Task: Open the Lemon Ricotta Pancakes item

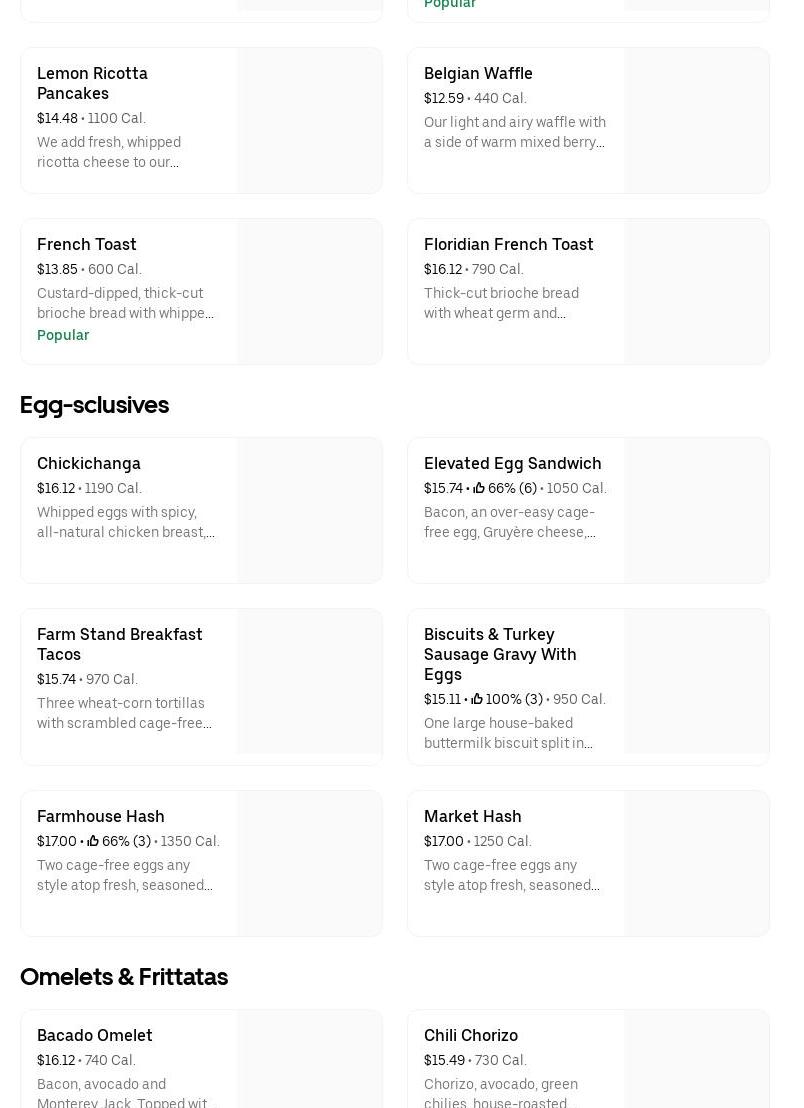Action: click(92, 83)
